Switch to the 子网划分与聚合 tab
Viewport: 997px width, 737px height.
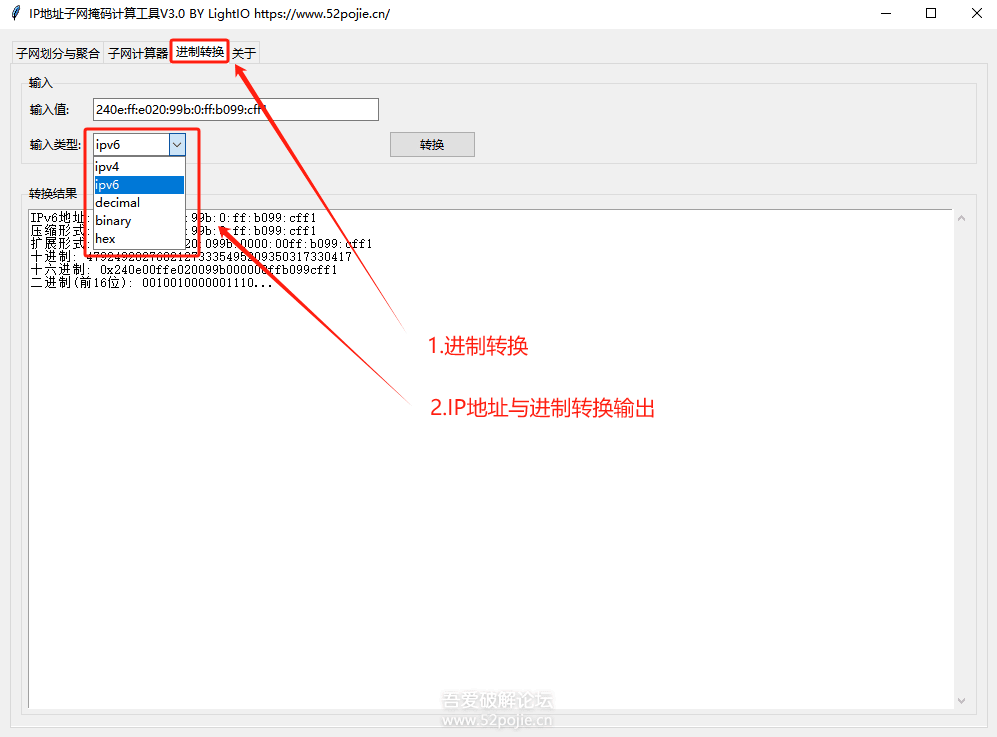point(58,54)
